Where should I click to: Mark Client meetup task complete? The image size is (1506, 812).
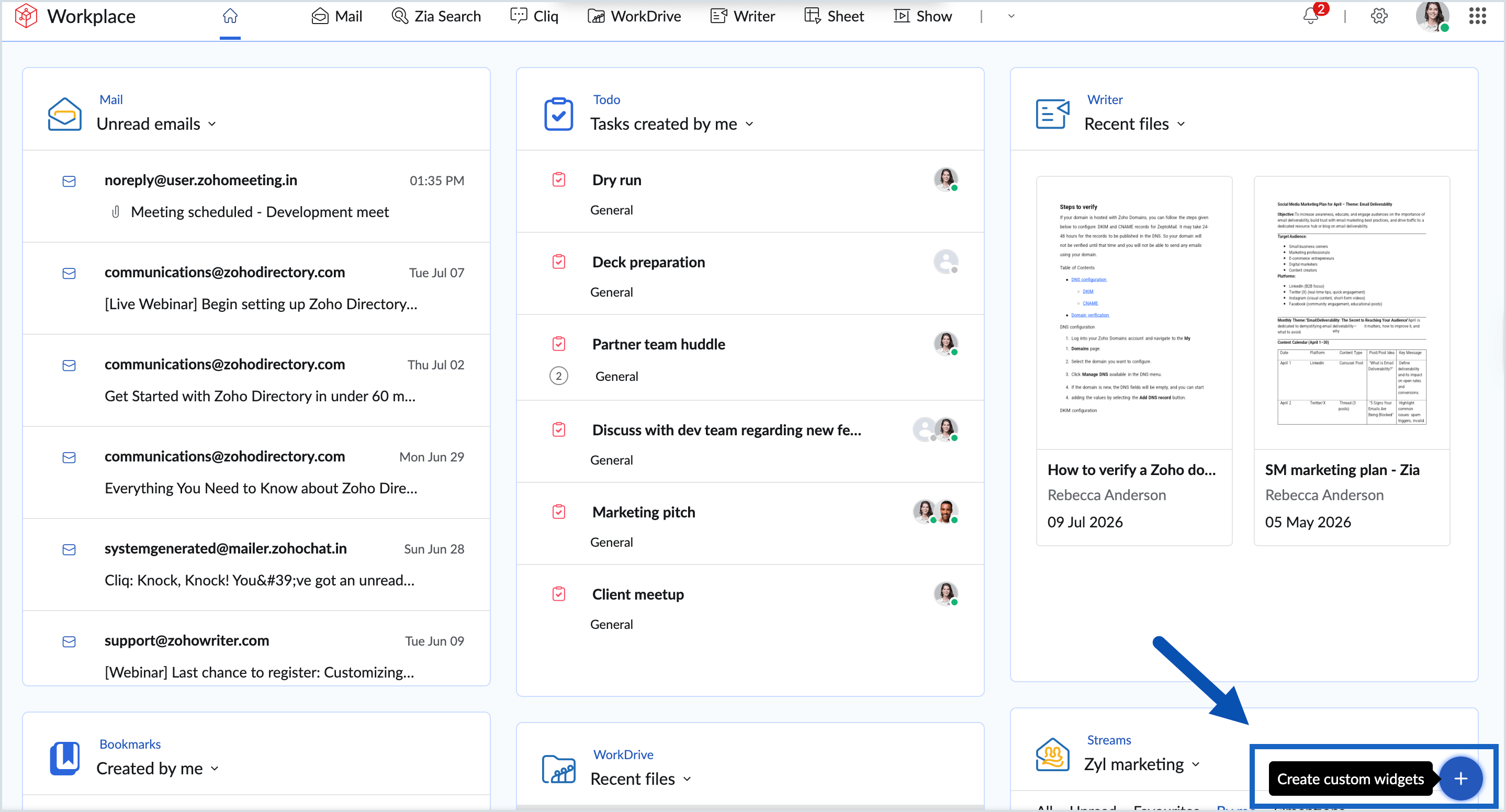(x=558, y=594)
